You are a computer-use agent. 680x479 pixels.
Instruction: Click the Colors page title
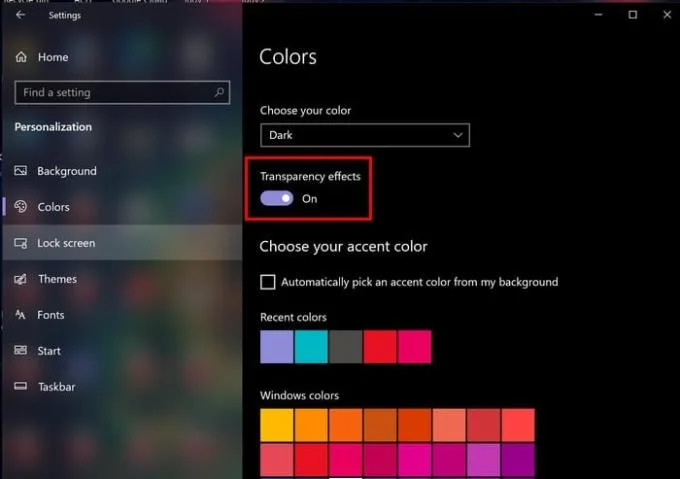tap(288, 57)
